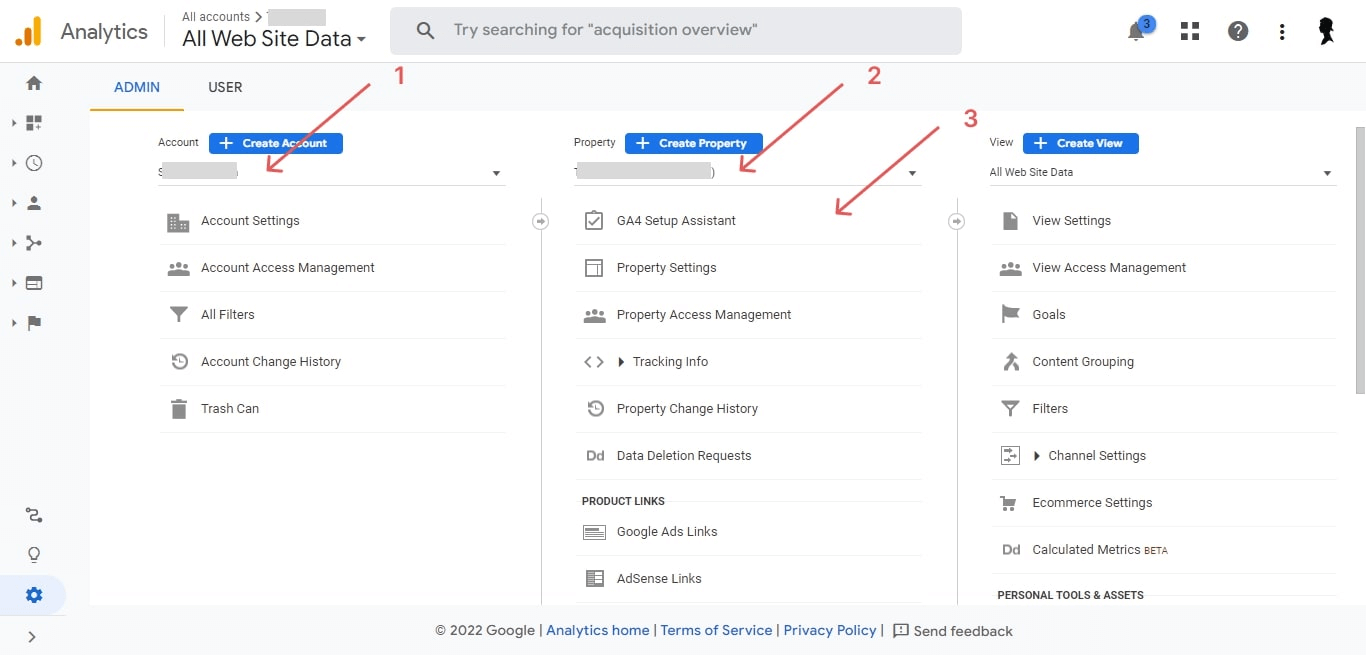This screenshot has width=1366, height=655.
Task: Click Create Property button
Action: 694,143
